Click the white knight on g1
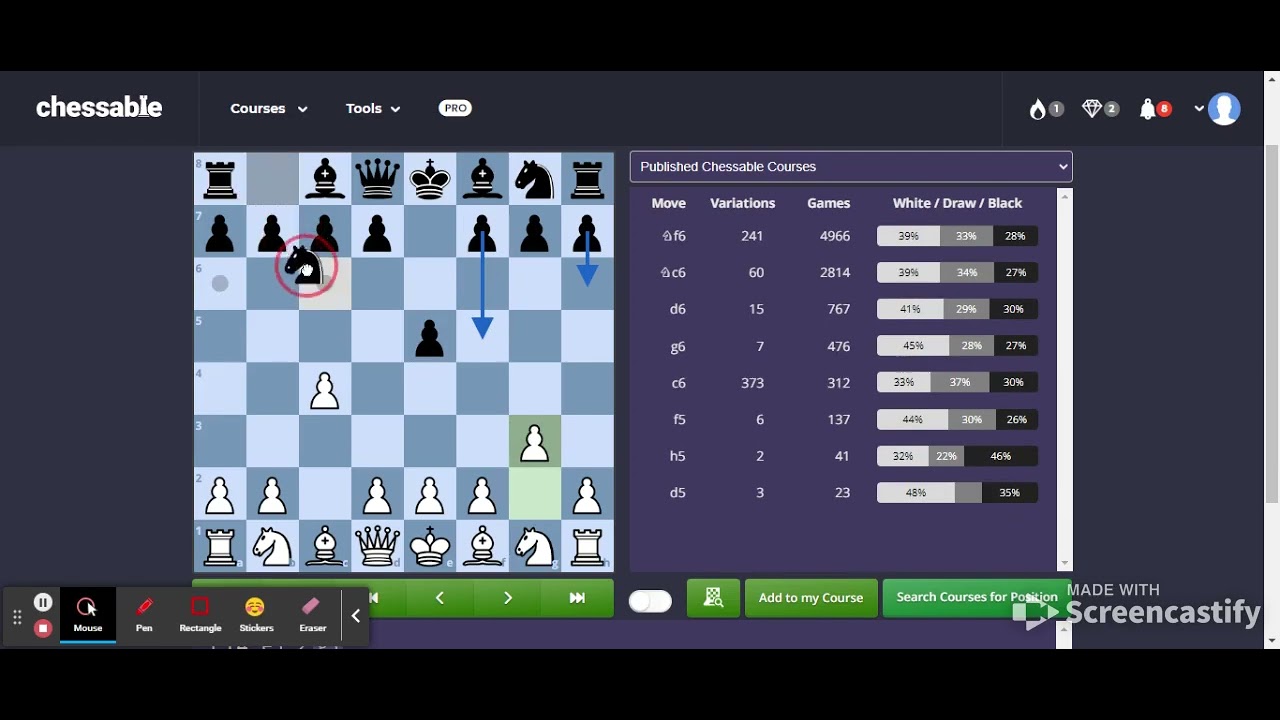The width and height of the screenshot is (1280, 720). 535,546
